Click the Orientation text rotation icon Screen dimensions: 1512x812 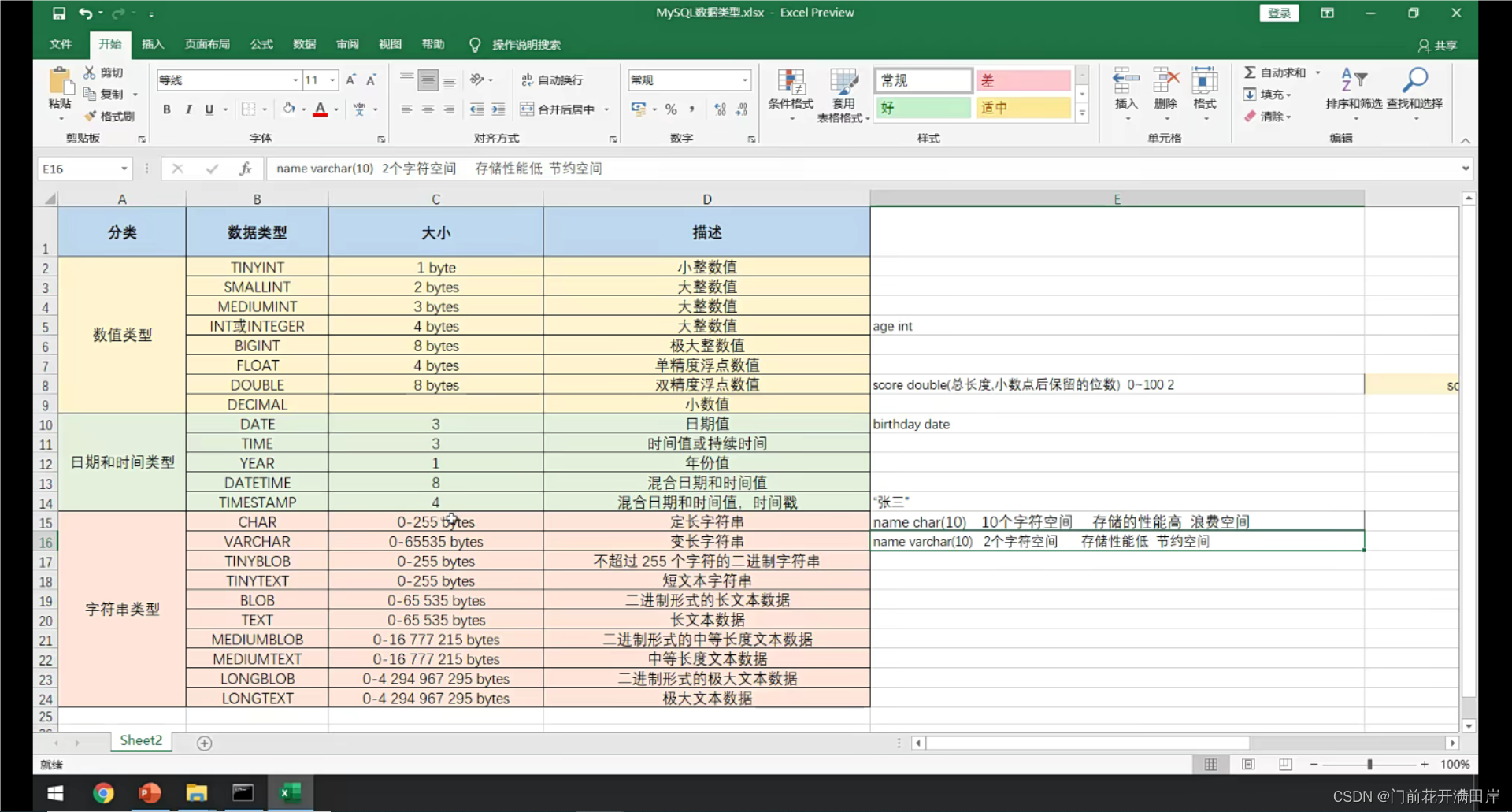coord(476,80)
